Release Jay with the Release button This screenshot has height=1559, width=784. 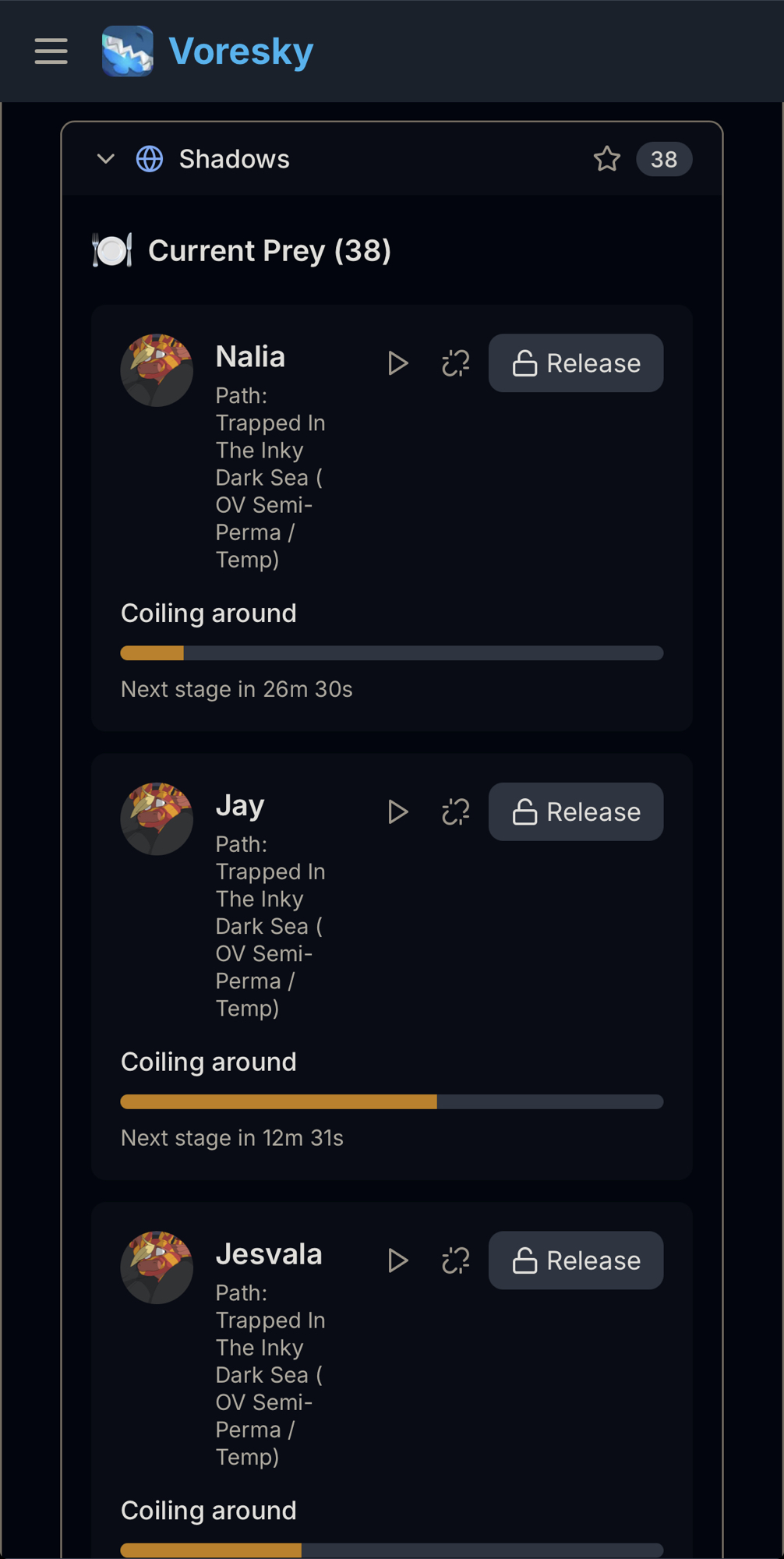coord(576,812)
